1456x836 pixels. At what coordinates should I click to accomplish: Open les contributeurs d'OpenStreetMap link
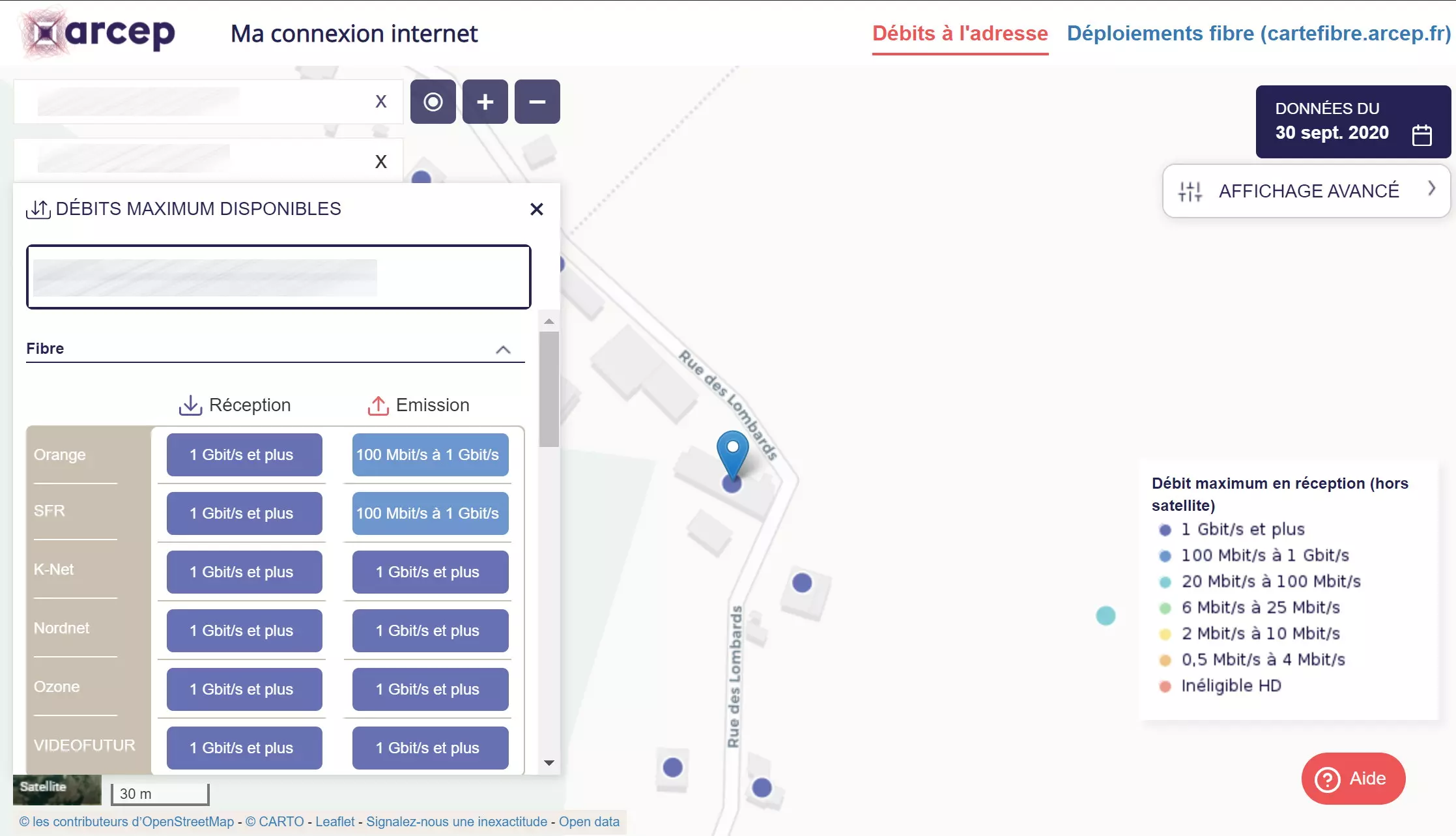click(126, 822)
